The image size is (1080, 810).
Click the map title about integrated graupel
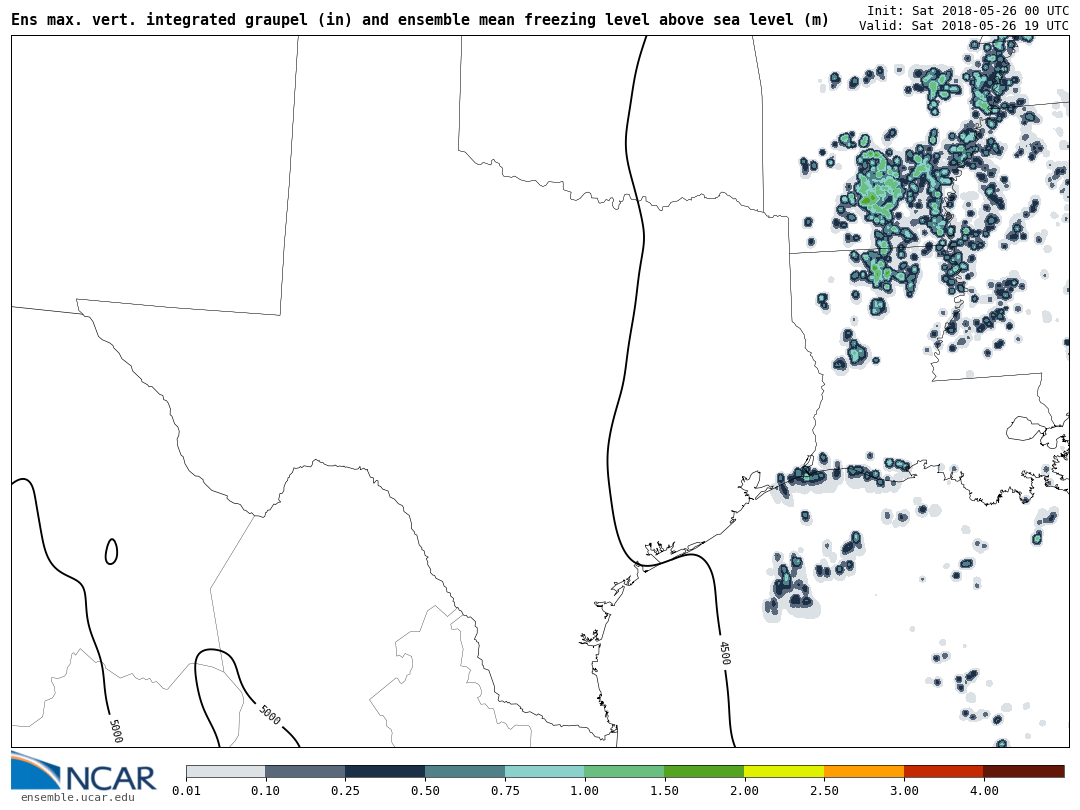click(x=420, y=20)
